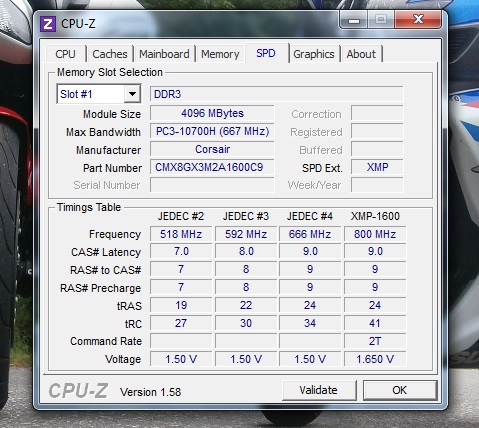
Task: Click the tRC value 41 cell
Action: click(x=375, y=323)
